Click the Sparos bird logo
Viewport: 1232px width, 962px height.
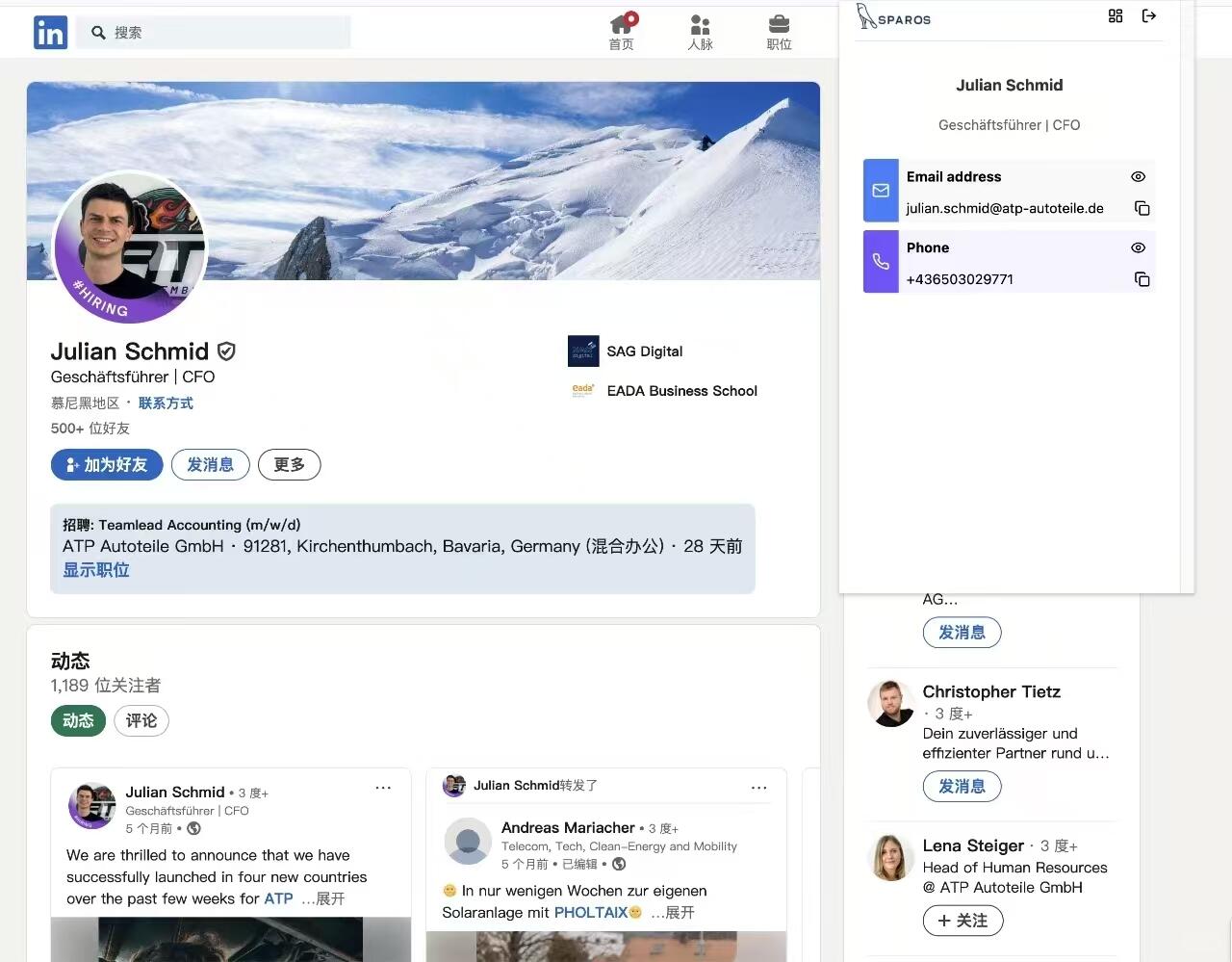coord(893,17)
